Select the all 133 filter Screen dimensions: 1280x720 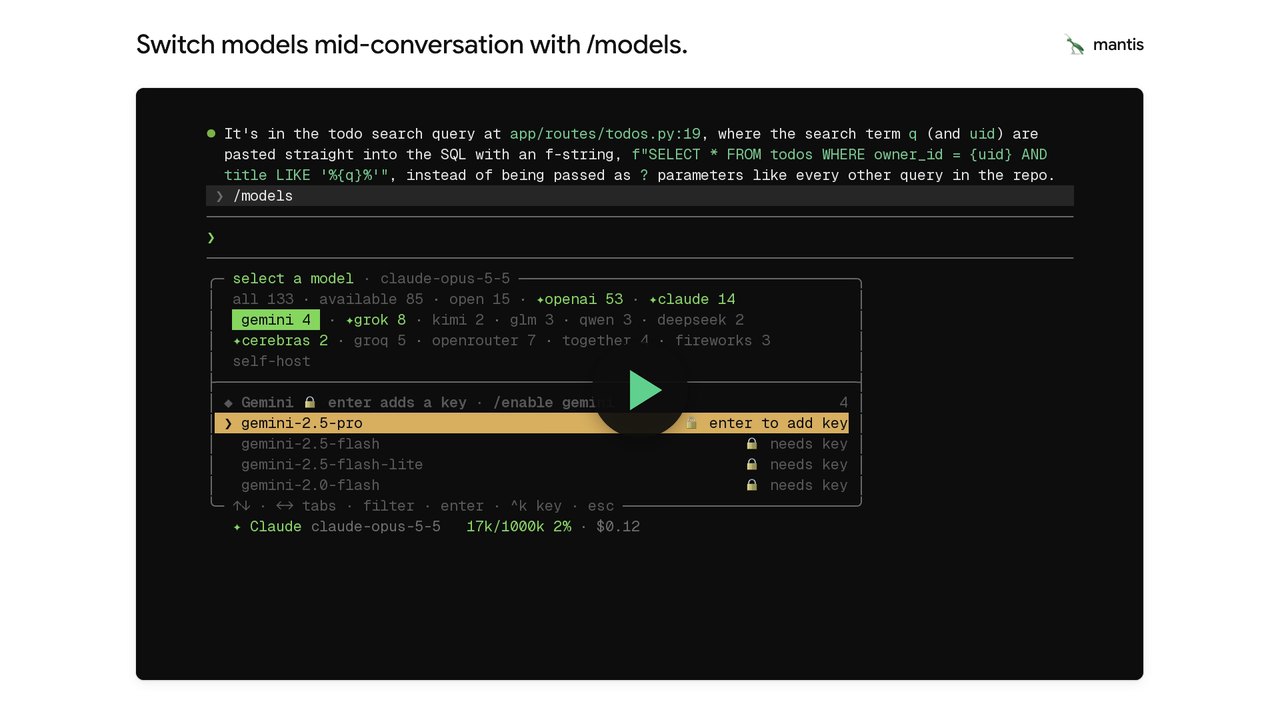263,299
